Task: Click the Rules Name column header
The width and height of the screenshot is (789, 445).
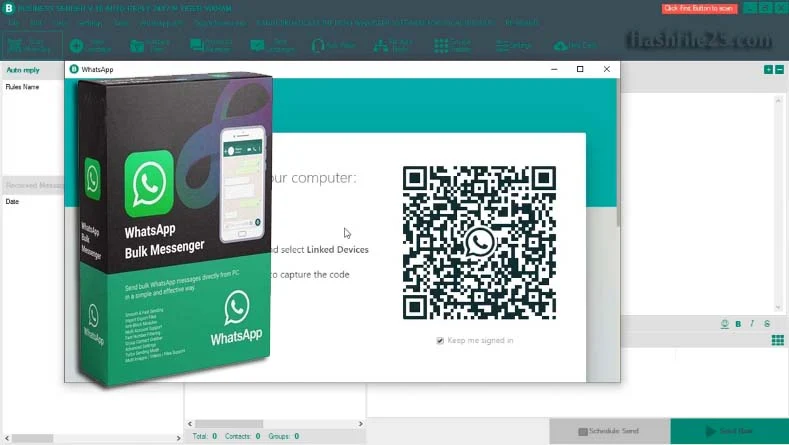Action: point(22,87)
